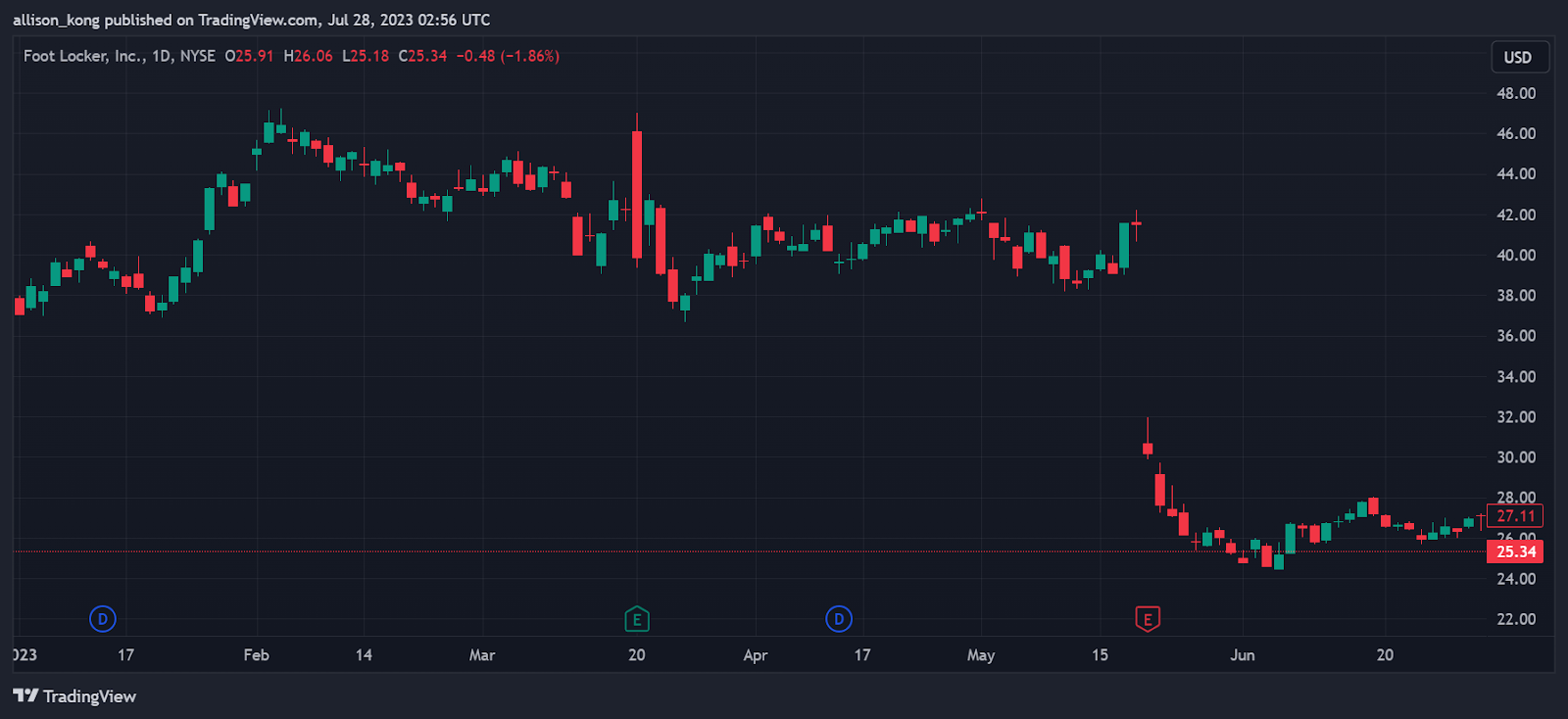Click the Apr label on the time axis
Image resolution: width=1568 pixels, height=719 pixels.
click(755, 655)
